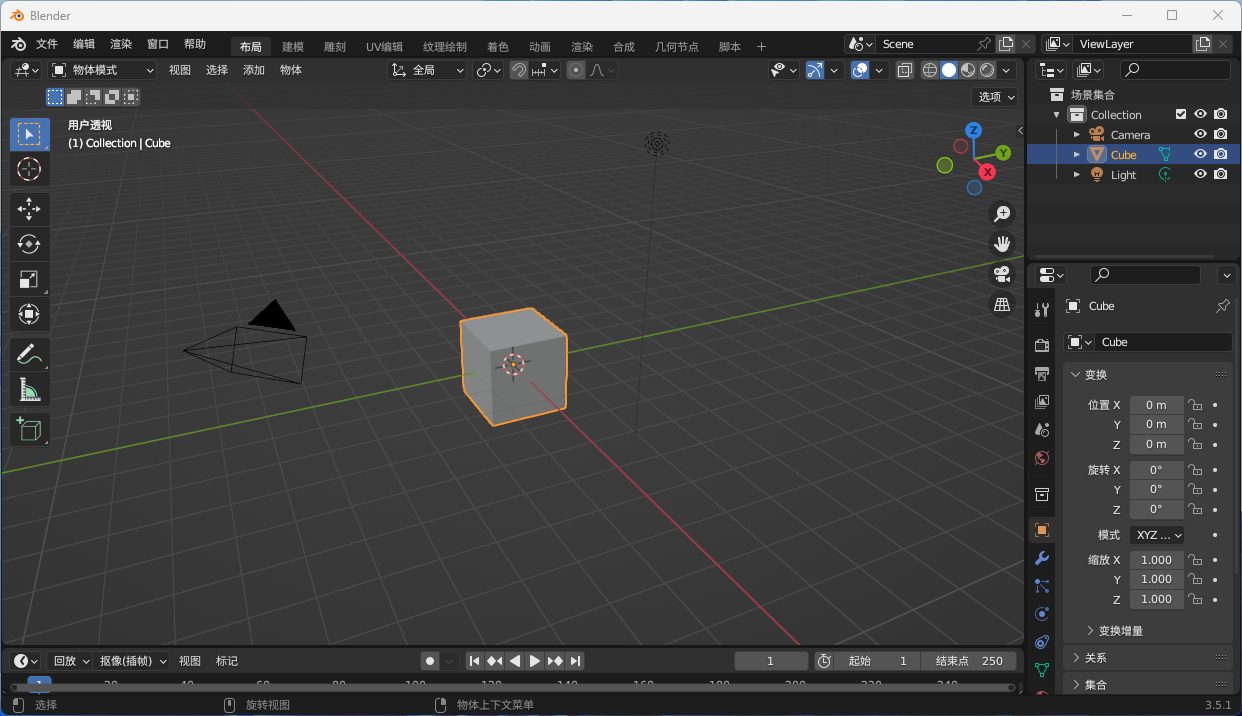Click the Cube object name field
The image size is (1242, 716).
[1164, 342]
